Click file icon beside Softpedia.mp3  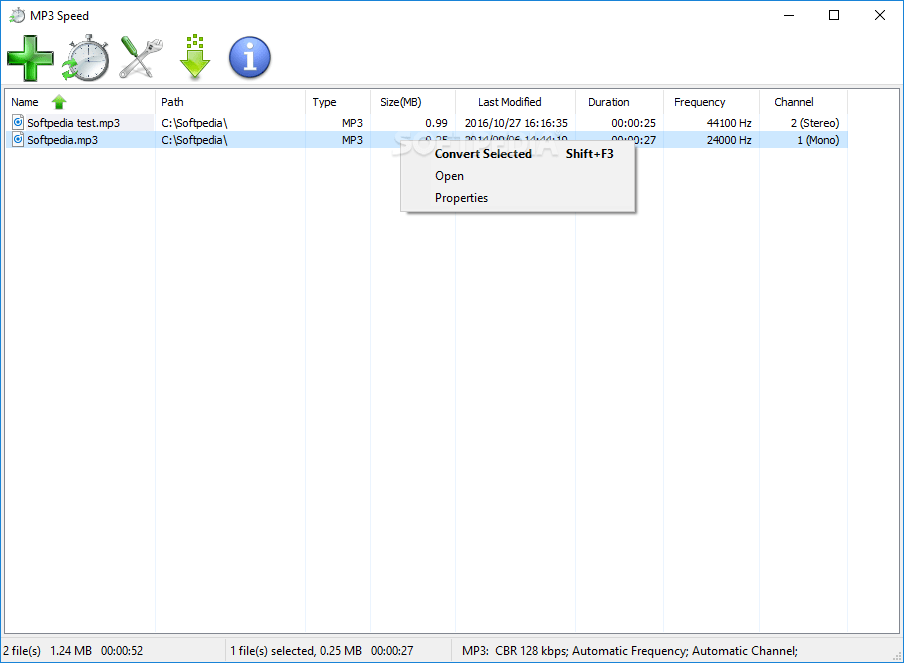17,140
